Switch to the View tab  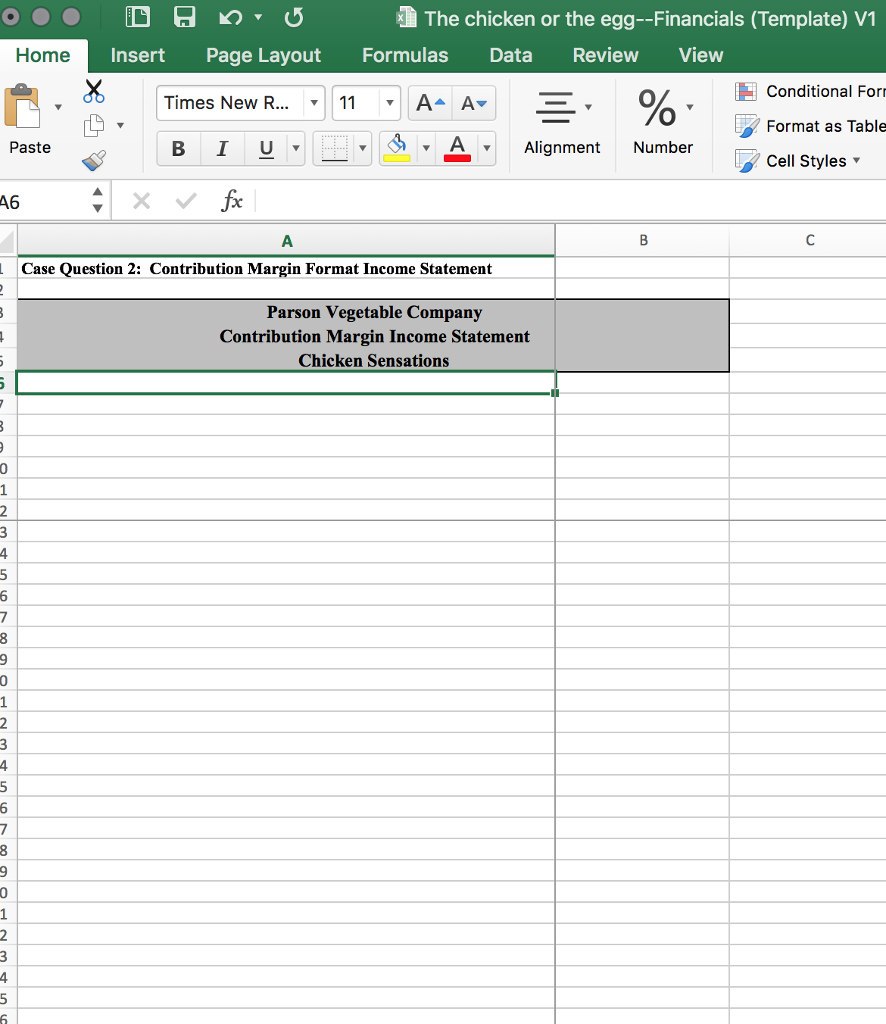coord(701,56)
